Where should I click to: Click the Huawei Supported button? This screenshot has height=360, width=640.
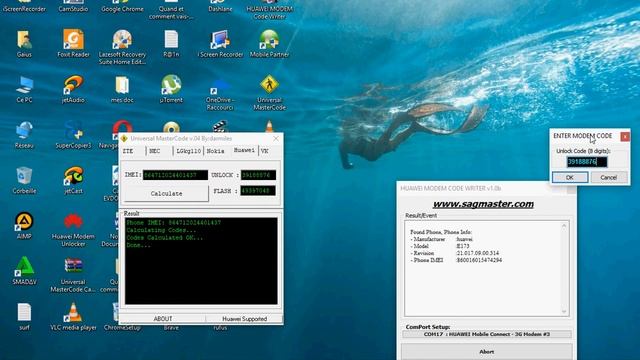[x=244, y=319]
